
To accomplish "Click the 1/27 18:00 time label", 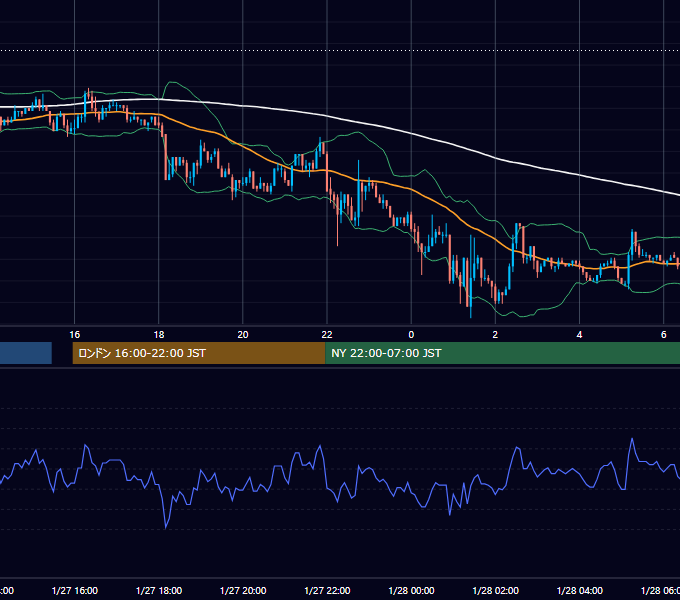I will click(x=159, y=590).
